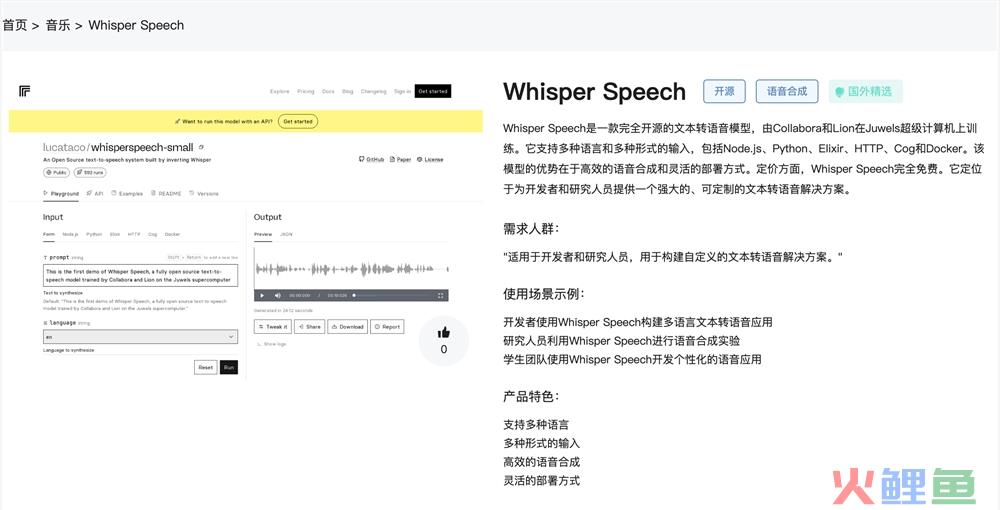Click the Run button
Screen dimensions: 1000x510
pyautogui.click(x=229, y=367)
